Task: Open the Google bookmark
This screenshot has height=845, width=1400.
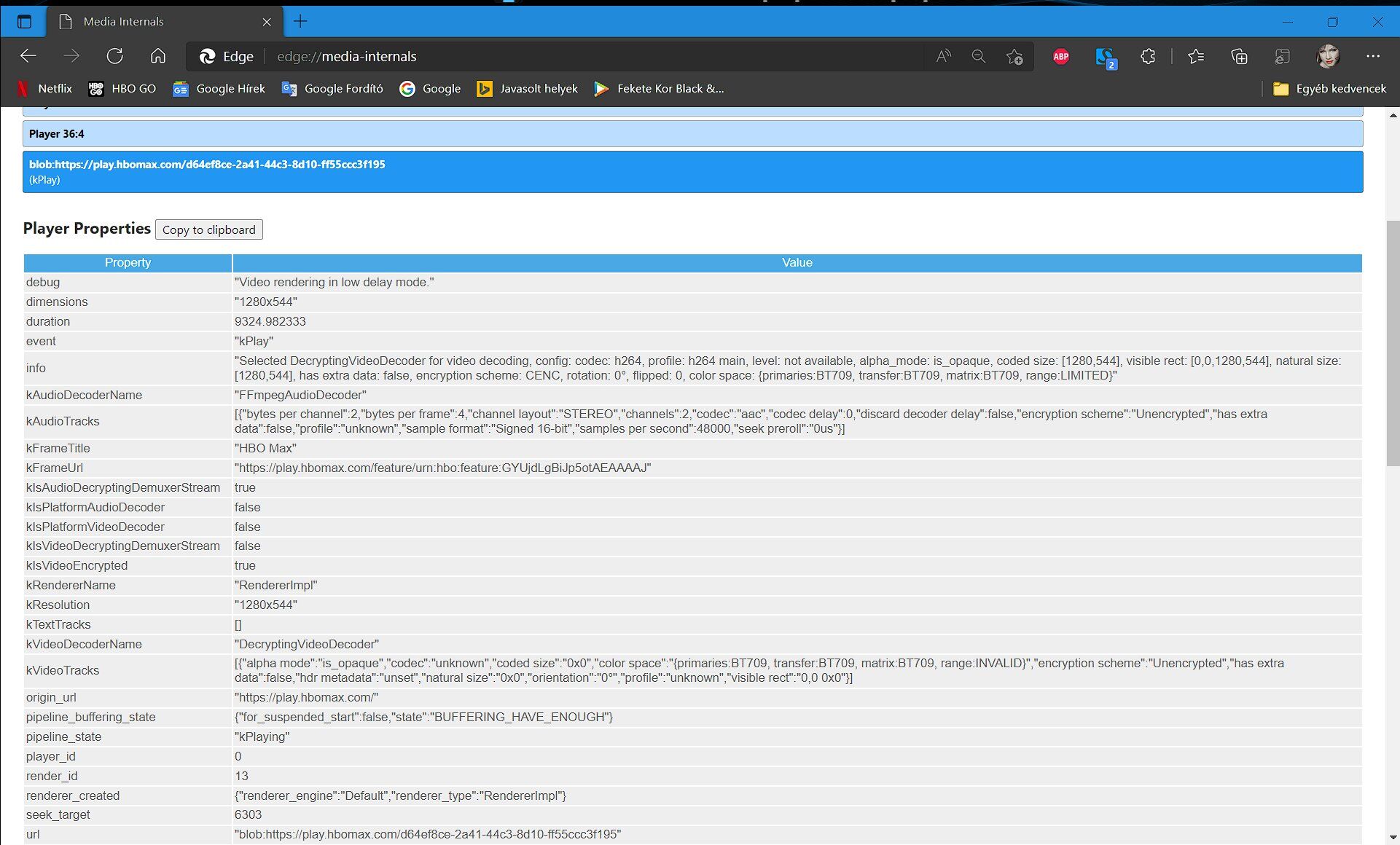Action: (x=430, y=89)
